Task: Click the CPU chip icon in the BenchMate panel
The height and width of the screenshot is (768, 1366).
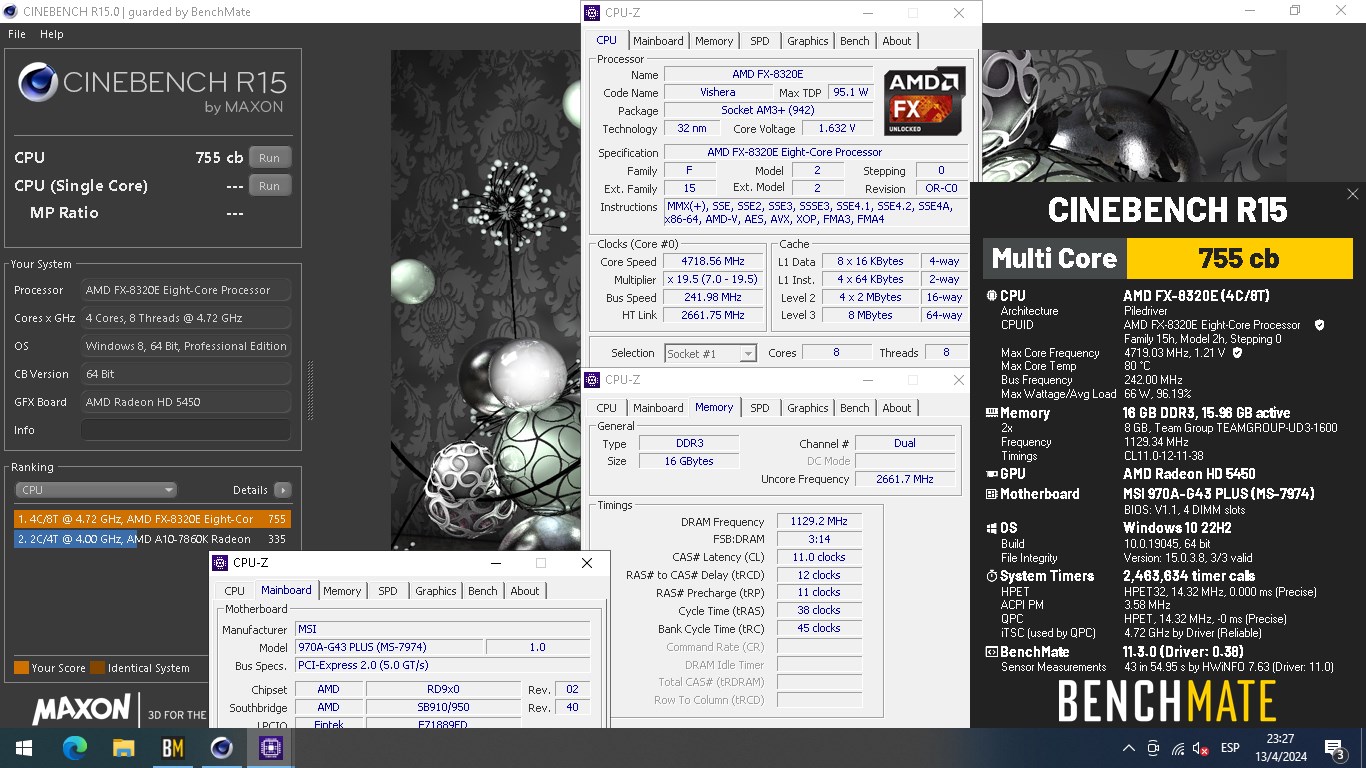Action: 991,296
